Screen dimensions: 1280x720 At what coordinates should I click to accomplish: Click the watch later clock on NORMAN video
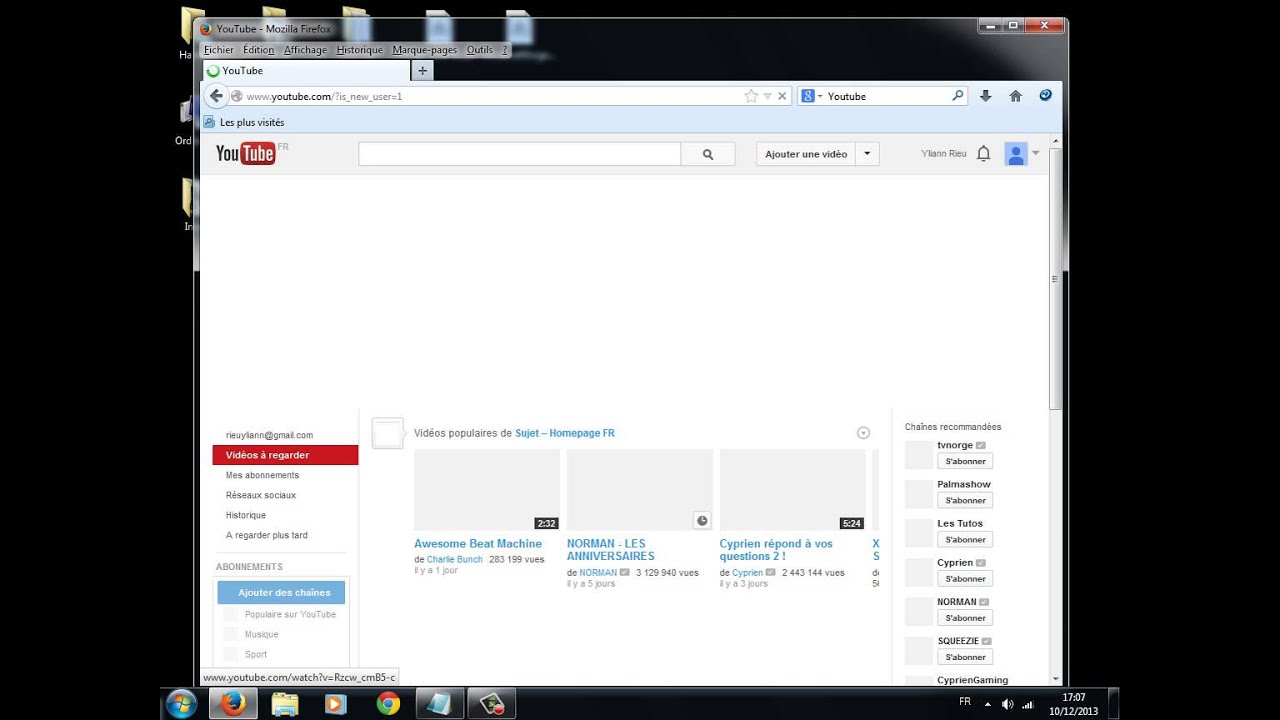pos(702,520)
